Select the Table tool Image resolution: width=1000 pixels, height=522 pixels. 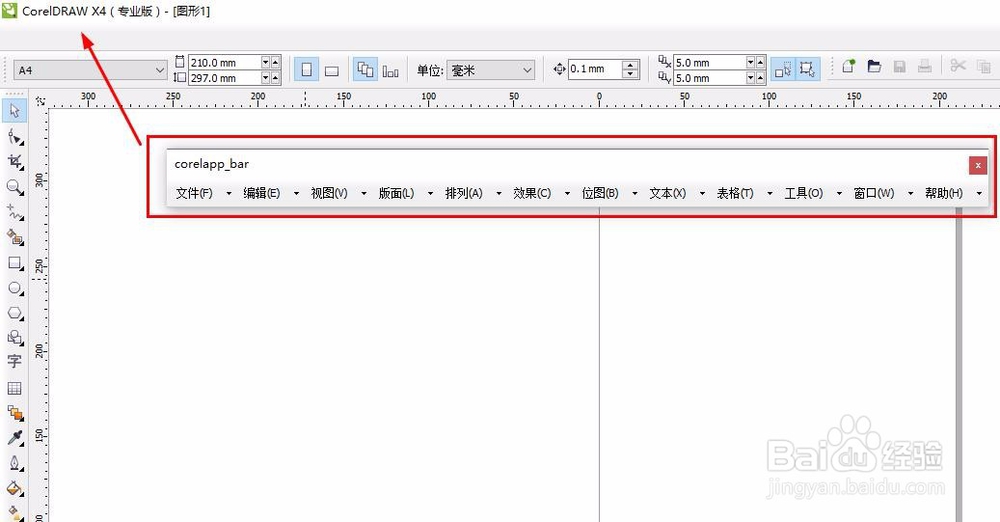click(x=14, y=388)
